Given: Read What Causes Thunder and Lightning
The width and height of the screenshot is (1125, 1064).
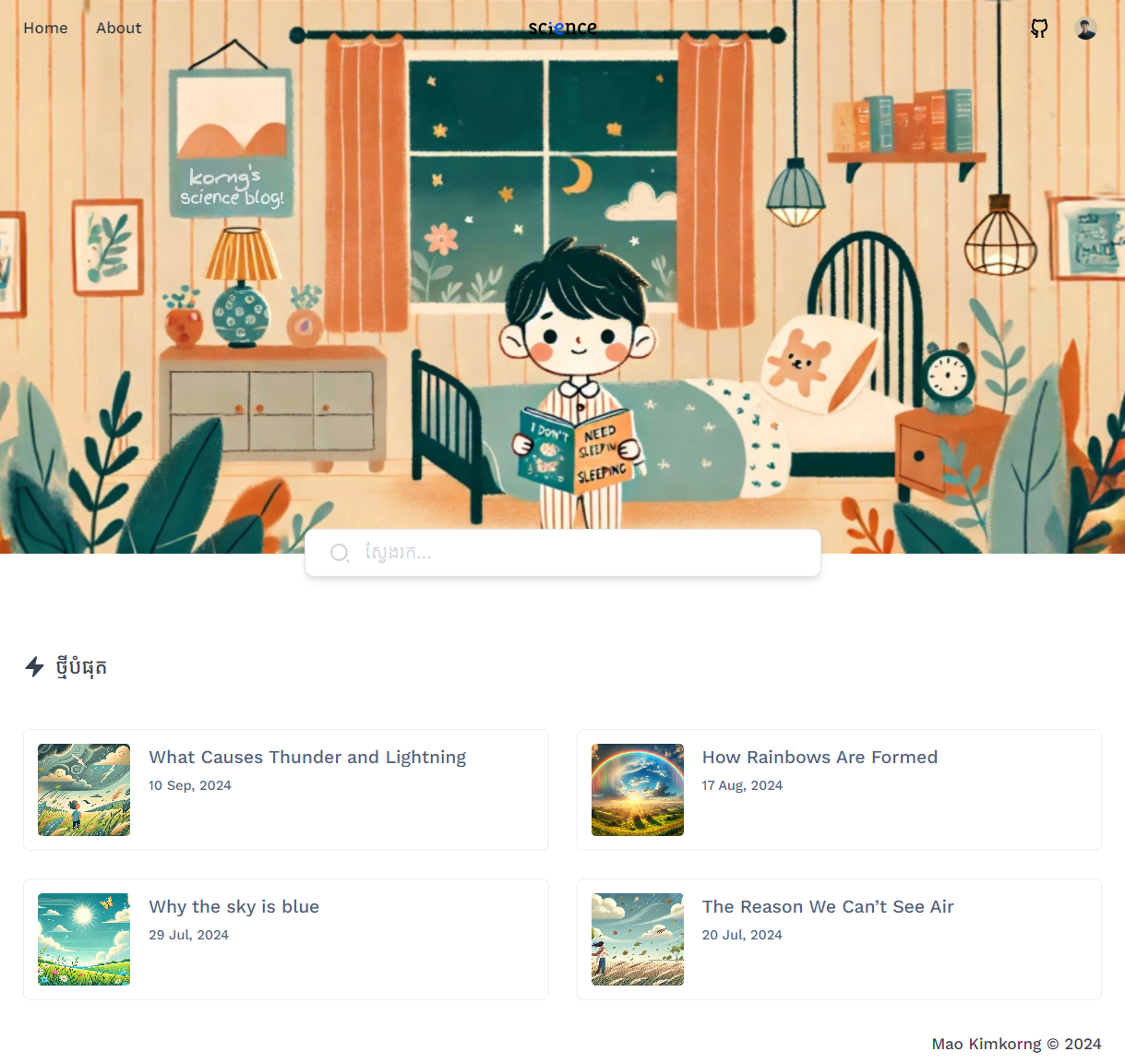Looking at the screenshot, I should (307, 757).
